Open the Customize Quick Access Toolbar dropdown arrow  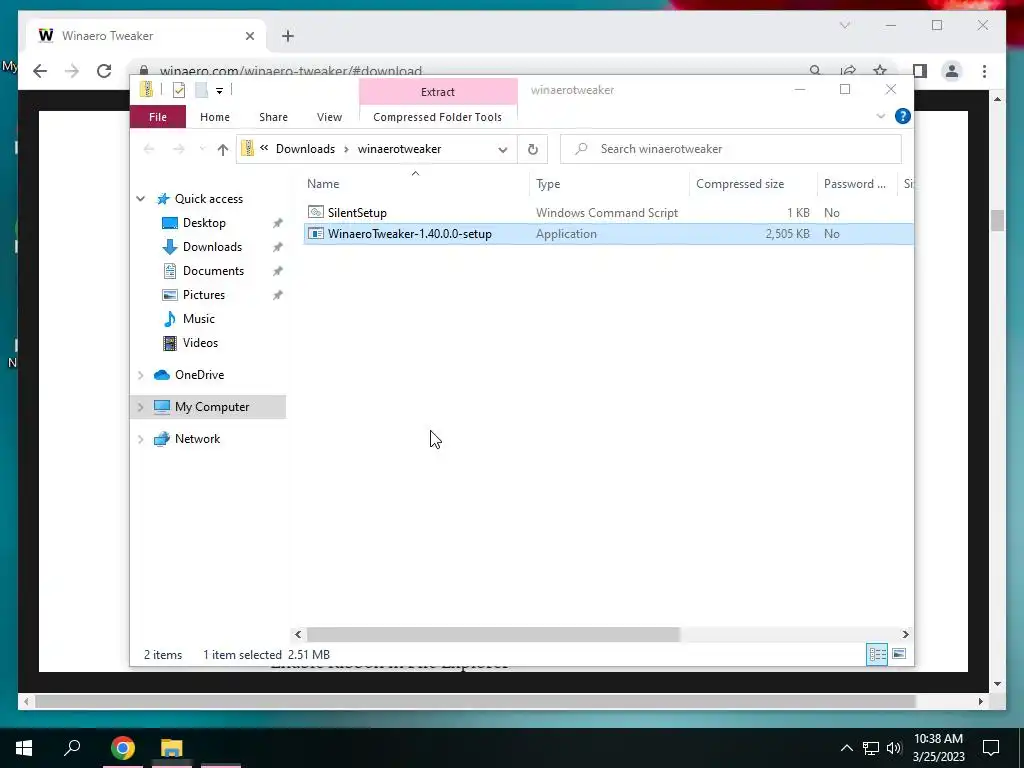(x=219, y=91)
